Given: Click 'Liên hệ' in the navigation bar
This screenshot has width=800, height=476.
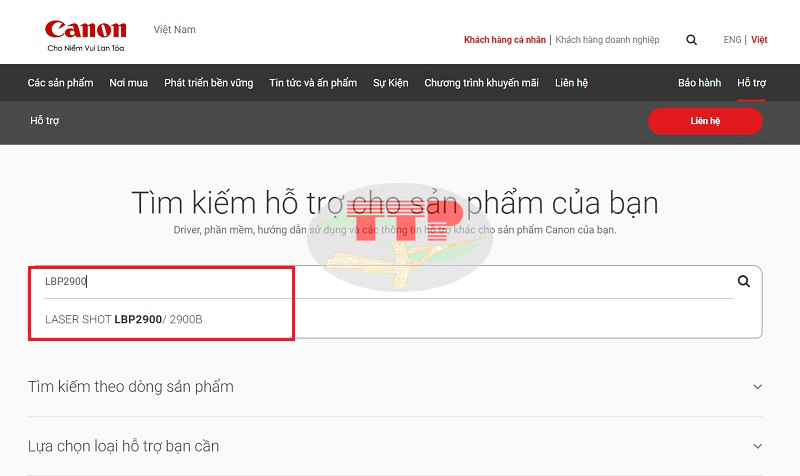Looking at the screenshot, I should point(571,83).
